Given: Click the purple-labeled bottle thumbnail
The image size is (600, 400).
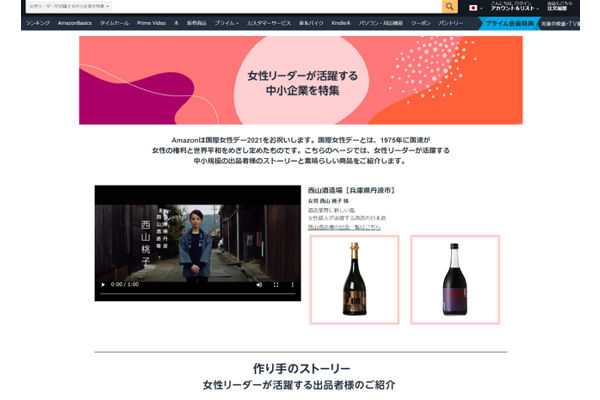Looking at the screenshot, I should [x=454, y=279].
